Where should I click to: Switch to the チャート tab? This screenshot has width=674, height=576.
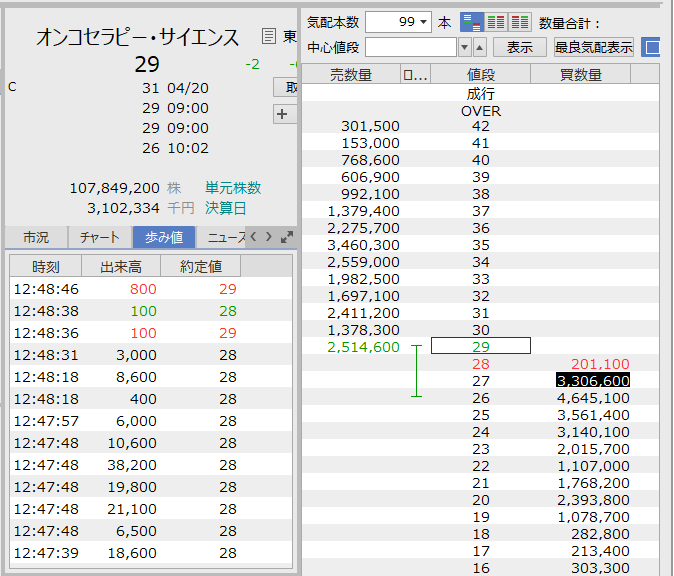(x=100, y=237)
